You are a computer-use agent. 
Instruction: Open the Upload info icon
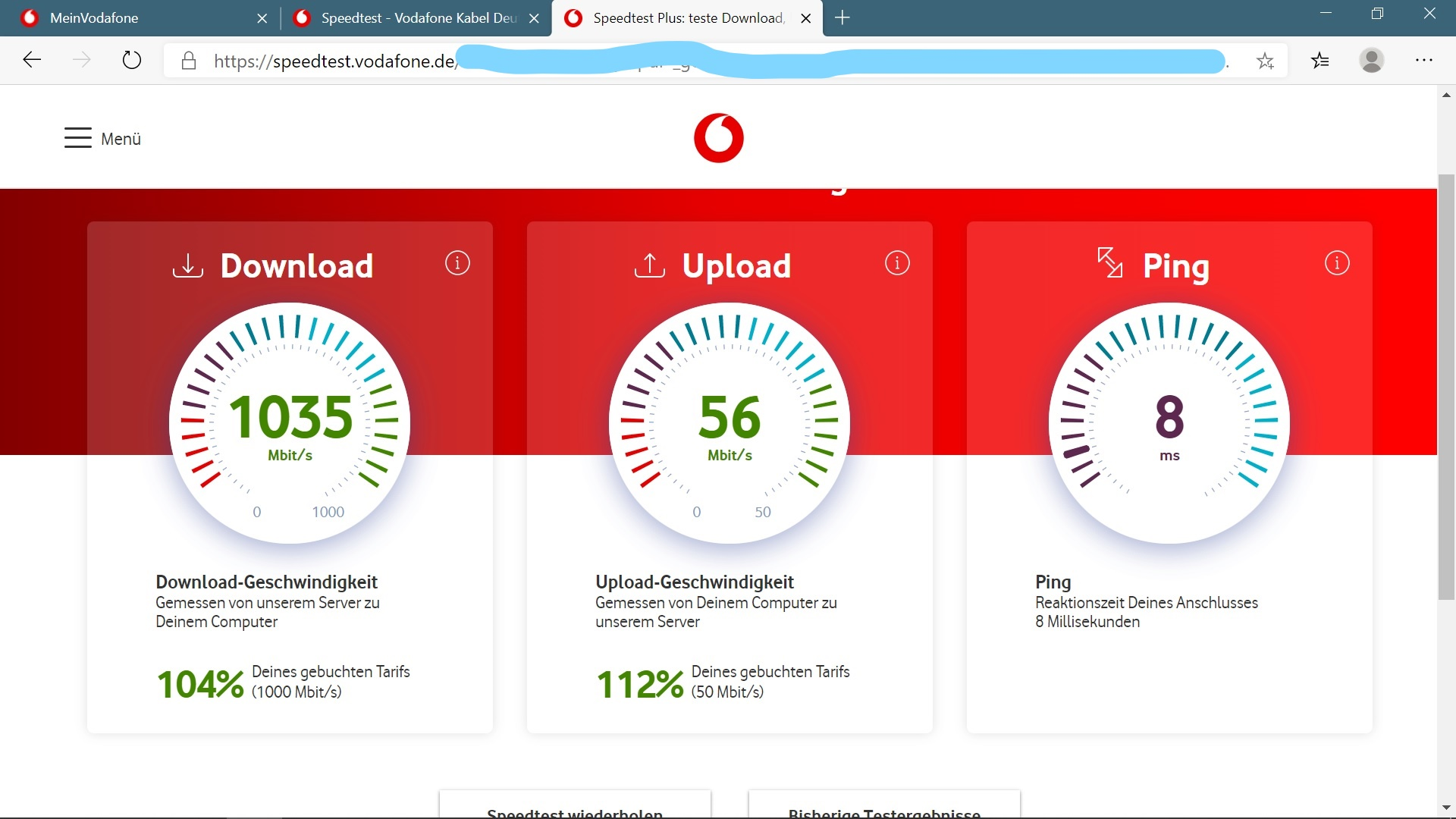tap(897, 263)
